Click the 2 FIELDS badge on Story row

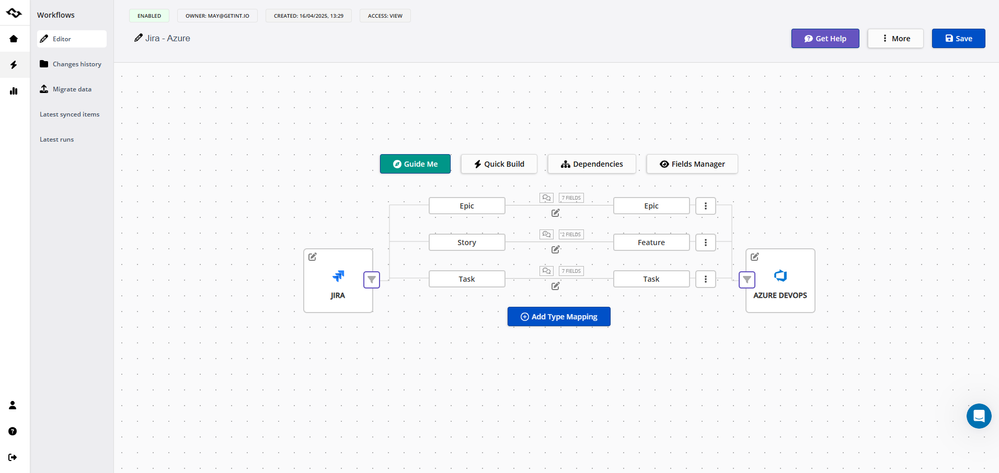click(571, 234)
